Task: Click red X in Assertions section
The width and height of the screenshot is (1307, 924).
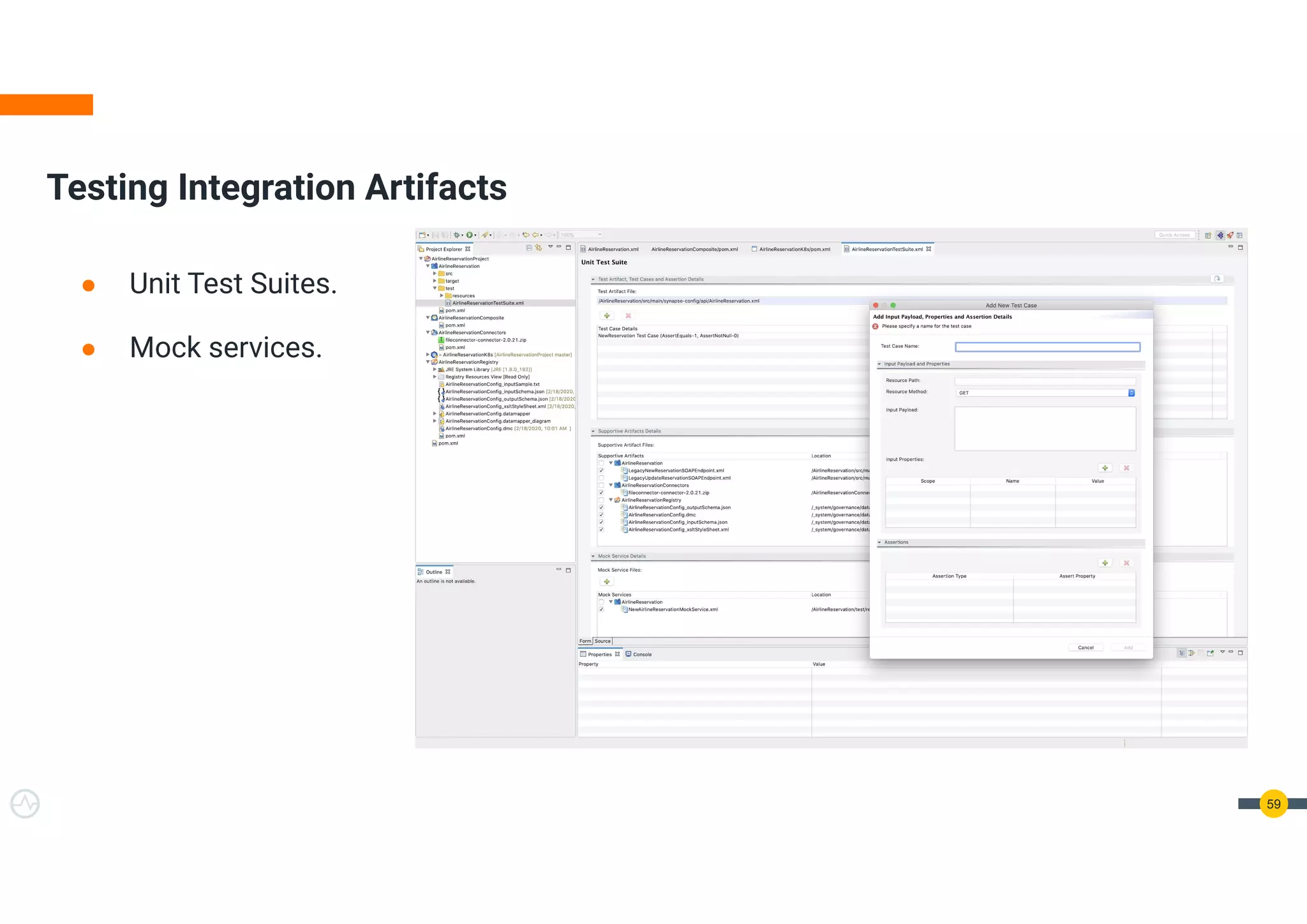Action: (1126, 563)
